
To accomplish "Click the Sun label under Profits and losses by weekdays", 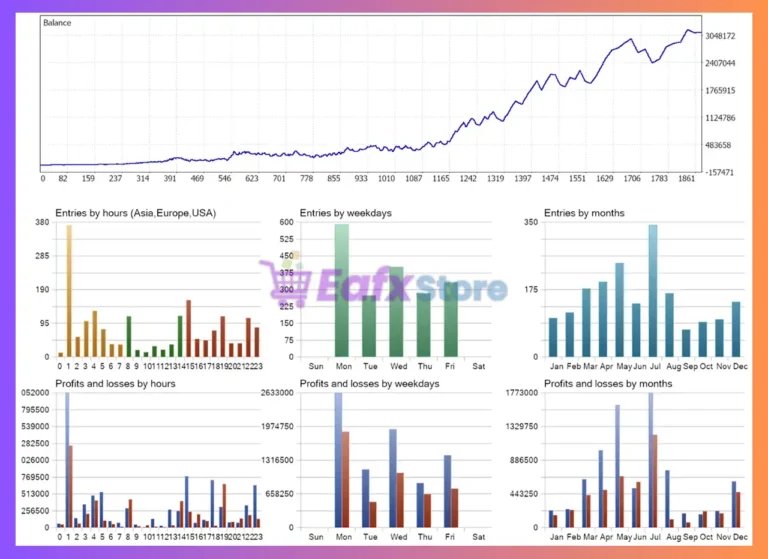I will (x=316, y=537).
